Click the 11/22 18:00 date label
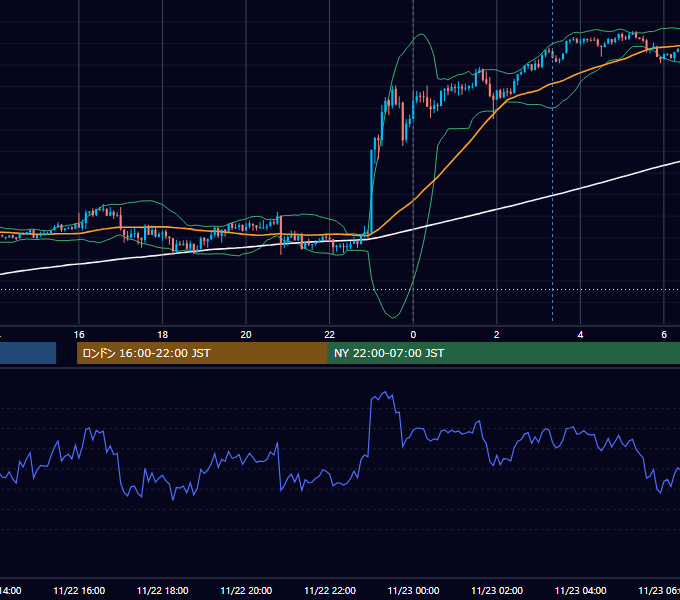Screen dimensions: 680x600 (x=163, y=590)
